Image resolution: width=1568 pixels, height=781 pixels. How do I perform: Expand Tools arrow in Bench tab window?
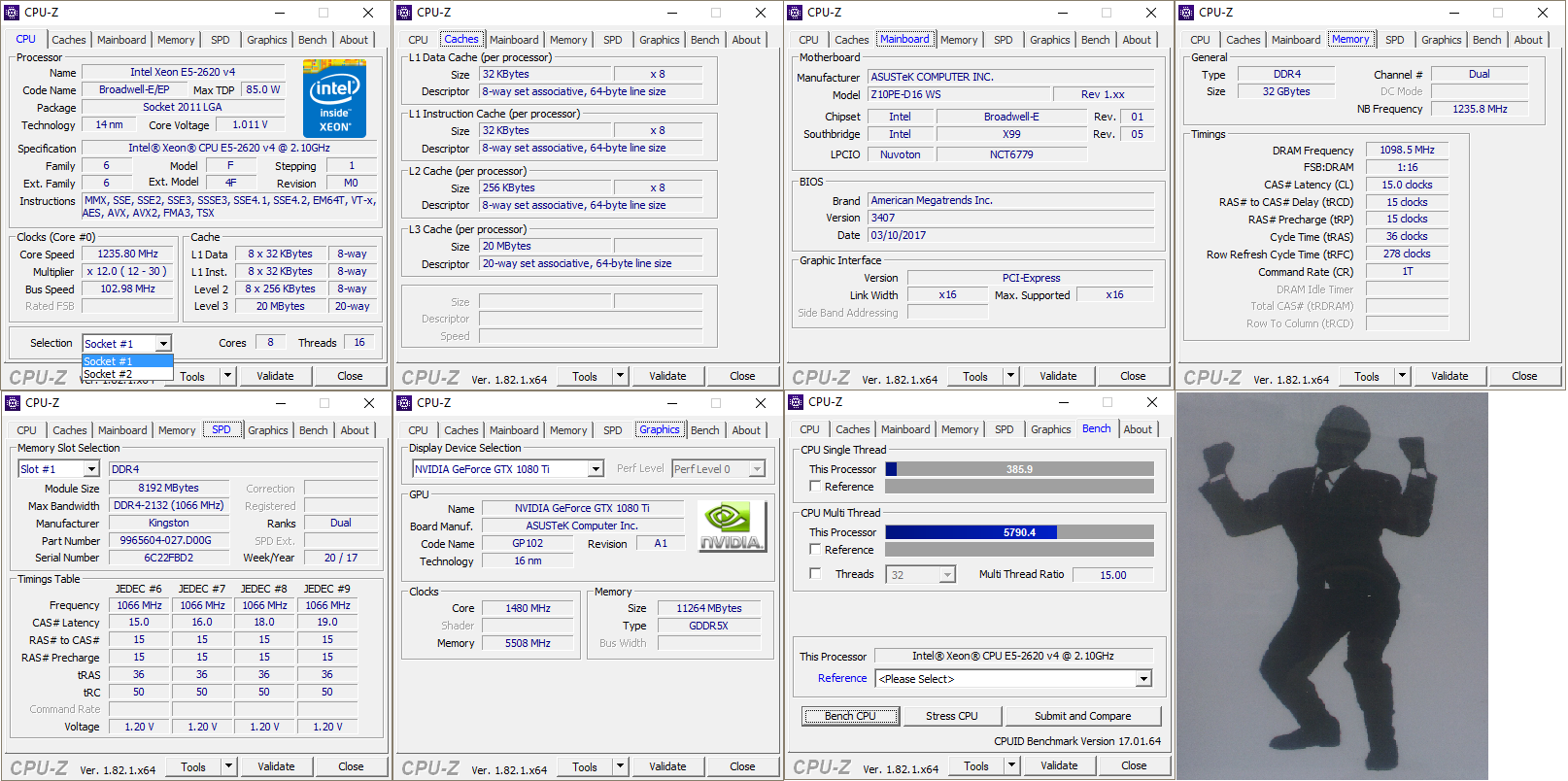1011,765
